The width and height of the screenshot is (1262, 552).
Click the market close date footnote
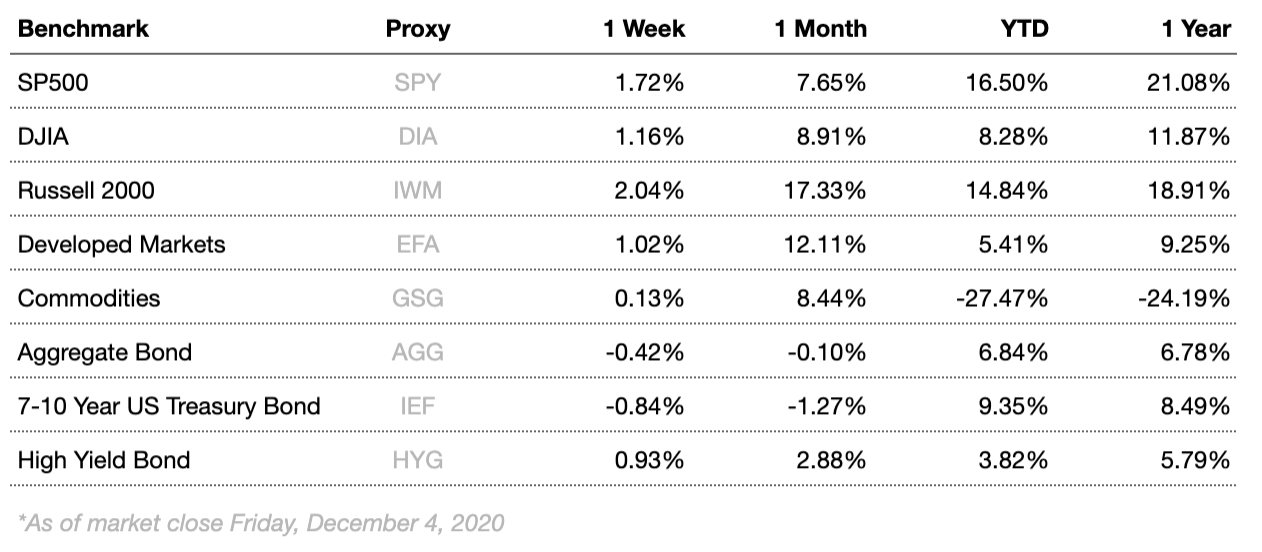(262, 522)
